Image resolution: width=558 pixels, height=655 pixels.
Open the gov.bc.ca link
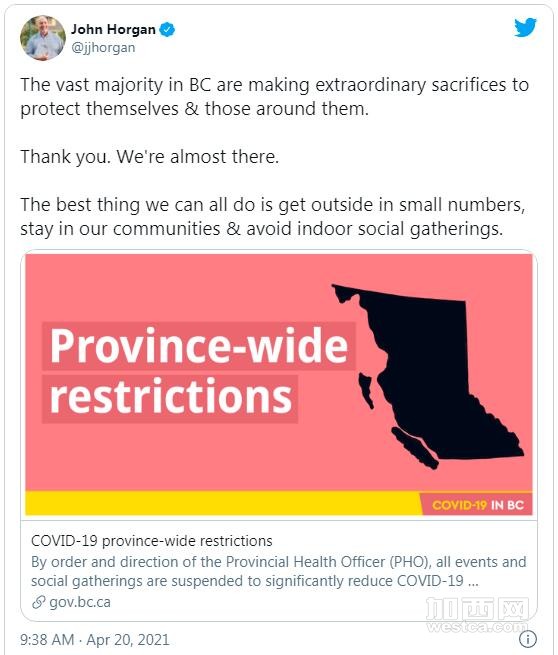tap(80, 602)
